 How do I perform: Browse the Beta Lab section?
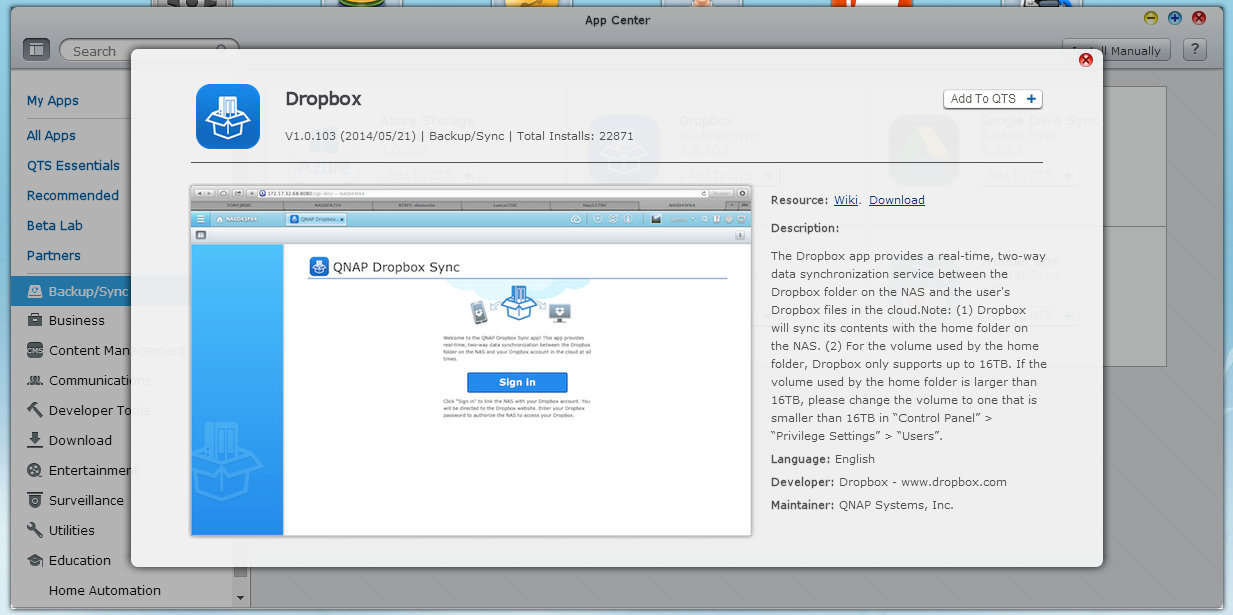tap(55, 225)
